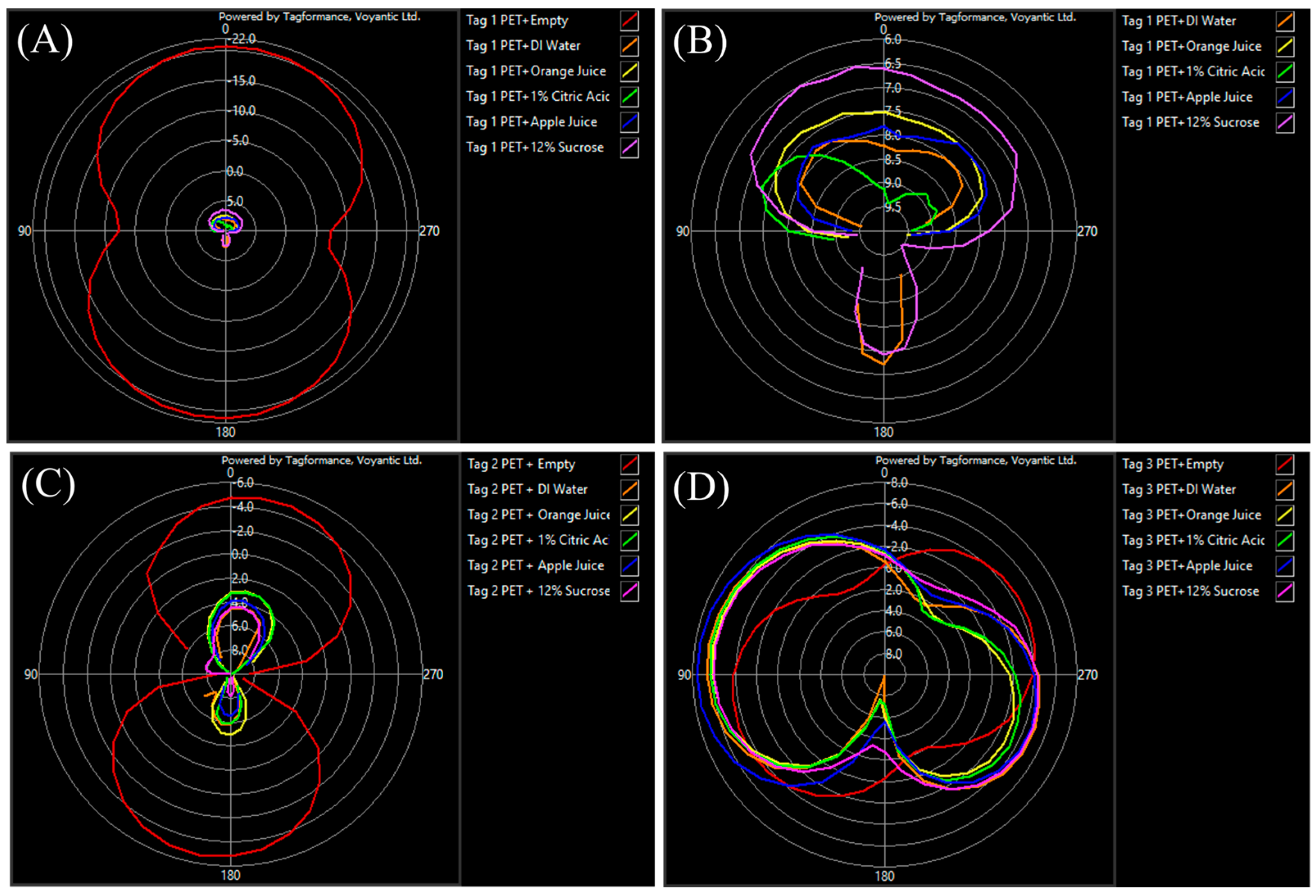
Task: Click magenta swatch for Tag 3 PET+12% Sucrose
Action: point(1285,591)
